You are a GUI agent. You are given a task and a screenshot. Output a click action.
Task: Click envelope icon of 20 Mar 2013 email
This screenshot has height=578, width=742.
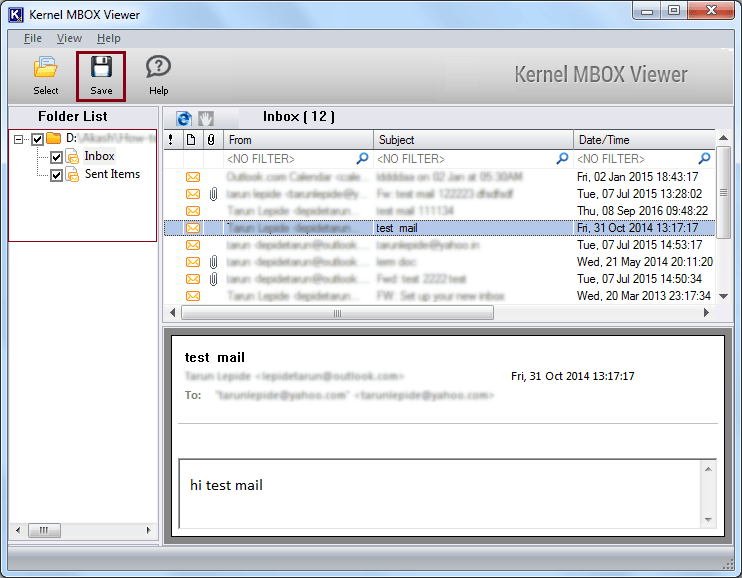193,296
